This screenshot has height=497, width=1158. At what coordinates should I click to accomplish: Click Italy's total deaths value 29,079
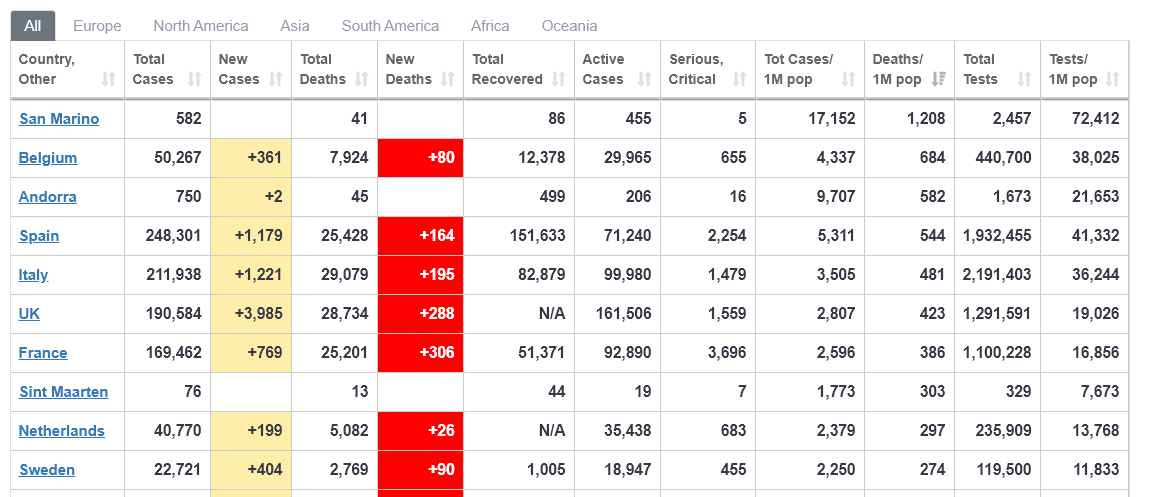click(344, 275)
